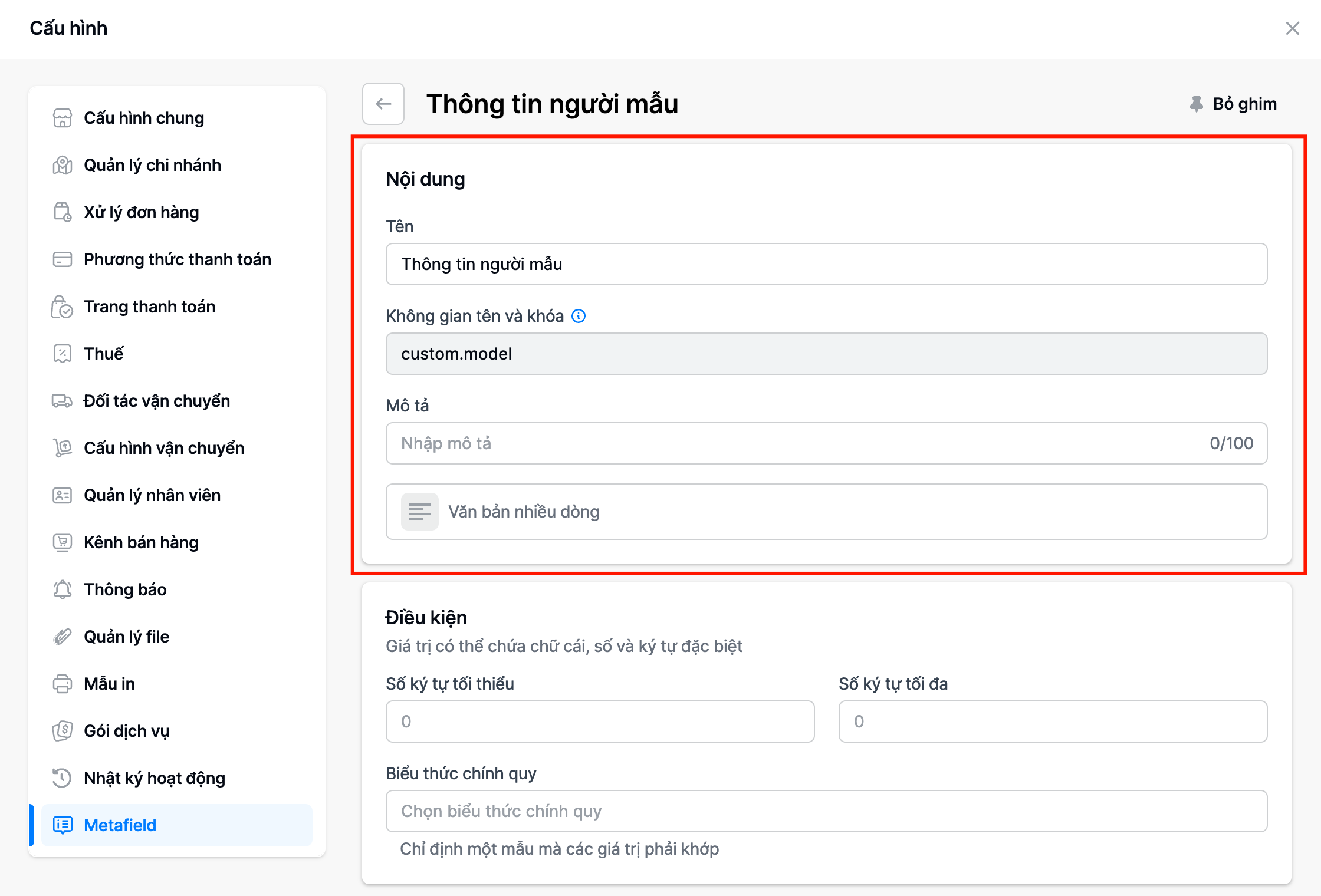This screenshot has width=1321, height=896.
Task: Click the Tên input field
Action: (x=826, y=264)
